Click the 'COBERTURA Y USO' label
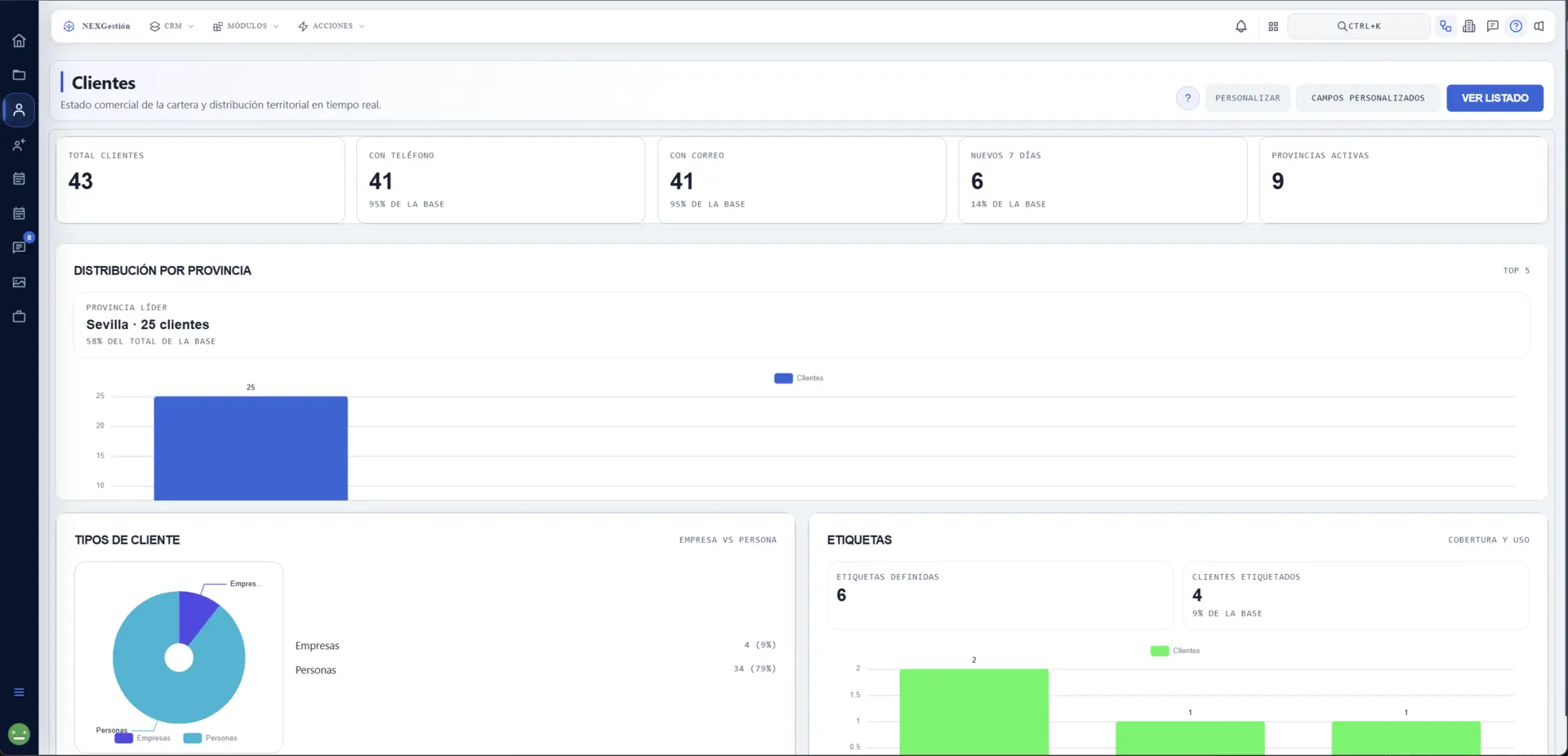Screen dimensions: 1568x756 (x=1489, y=540)
